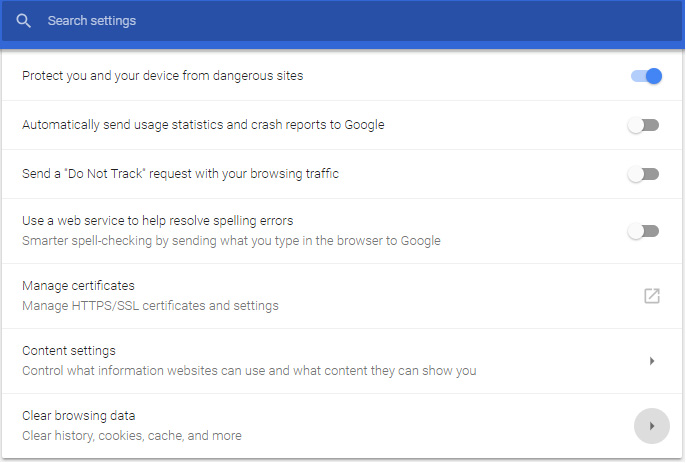The image size is (686, 463).
Task: Focus the Search settings field
Action: [x=343, y=21]
